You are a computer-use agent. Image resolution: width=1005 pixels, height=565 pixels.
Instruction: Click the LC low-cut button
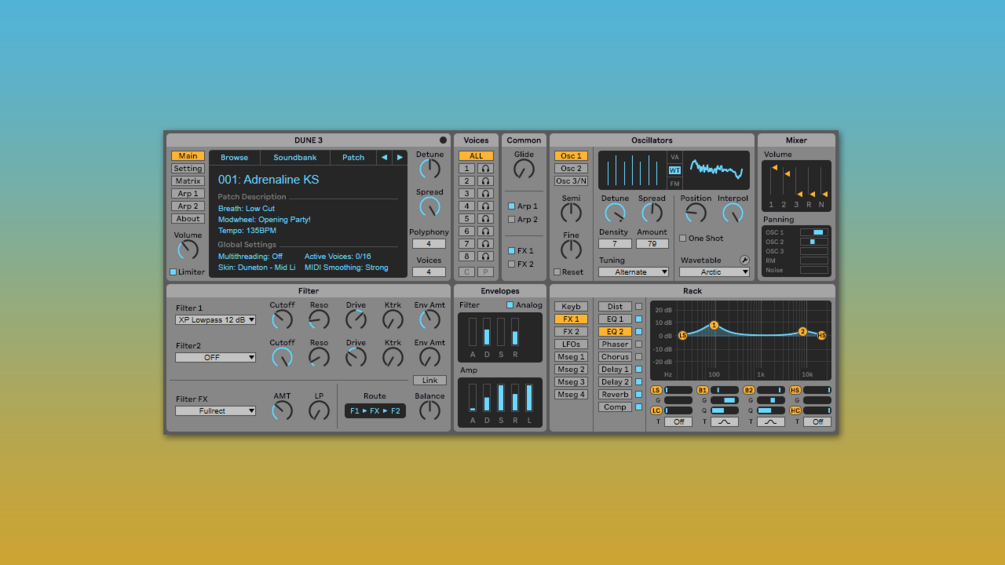[656, 411]
